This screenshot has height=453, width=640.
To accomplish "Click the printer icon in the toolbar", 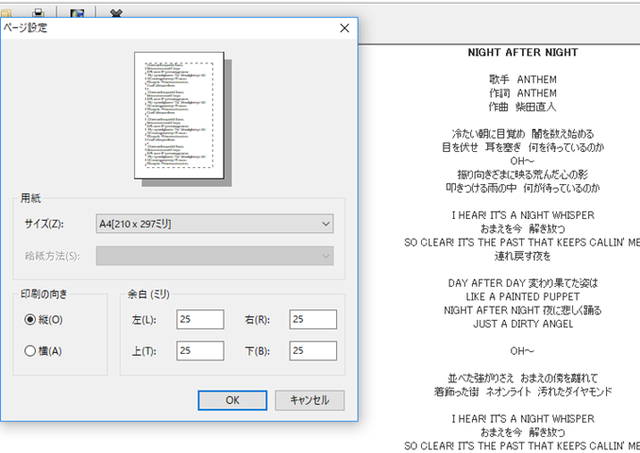I will click(x=38, y=13).
